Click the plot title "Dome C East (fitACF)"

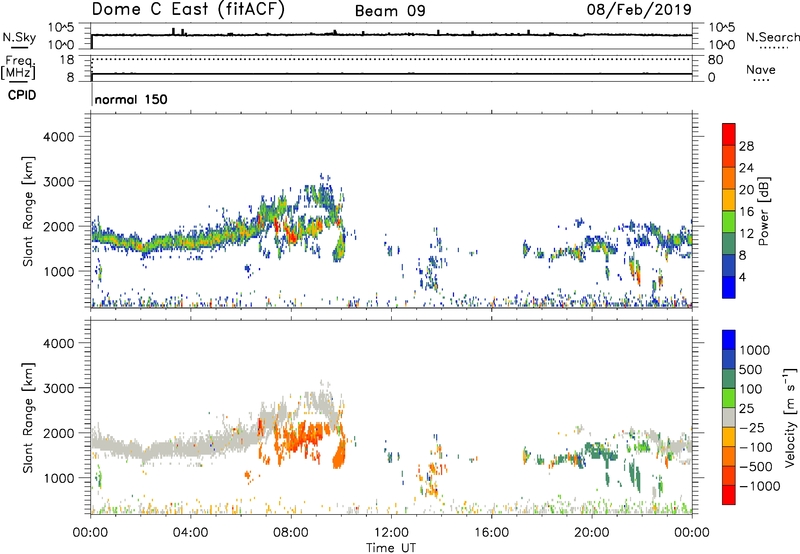pos(188,10)
